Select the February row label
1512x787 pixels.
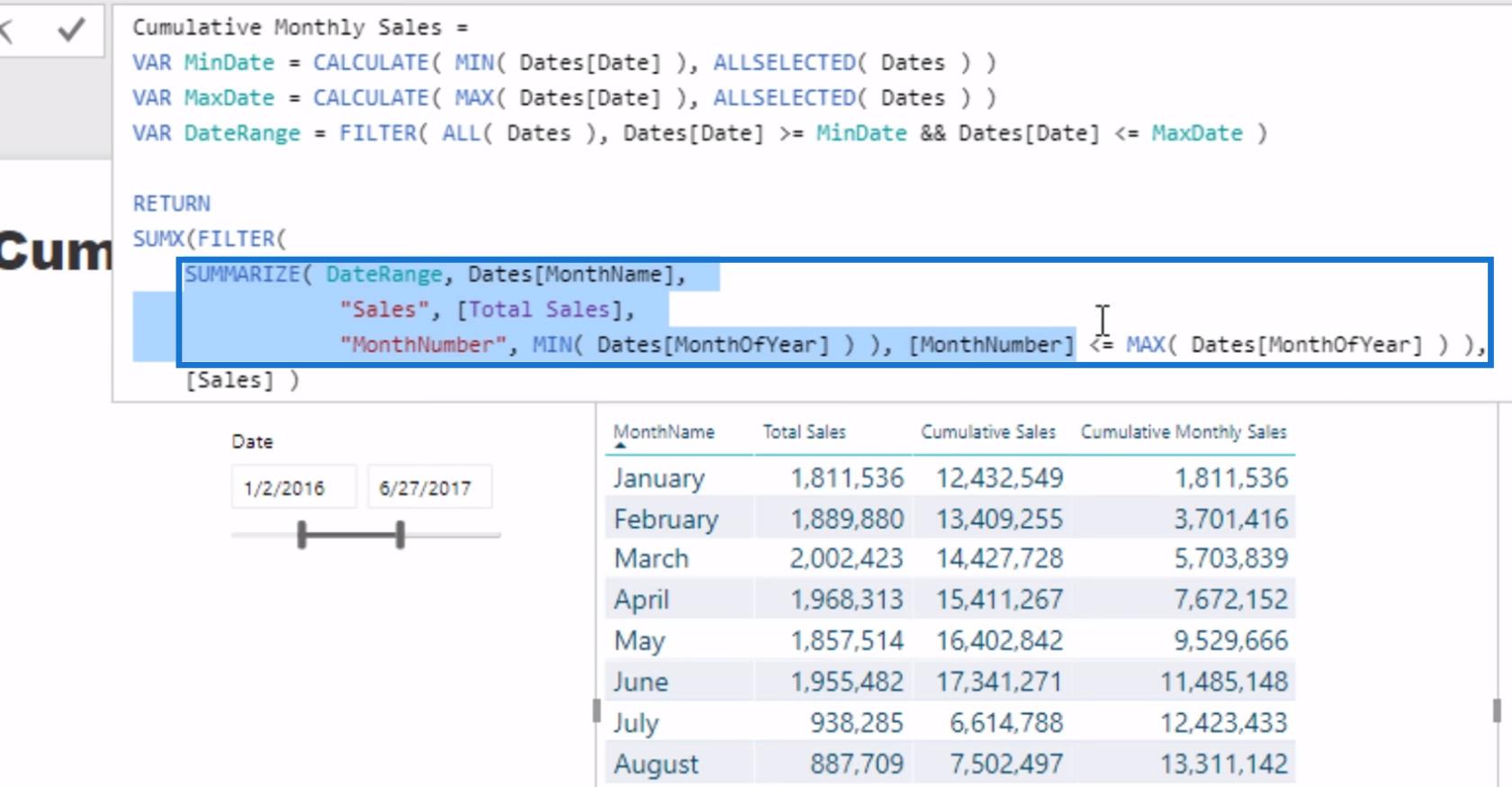pos(666,520)
